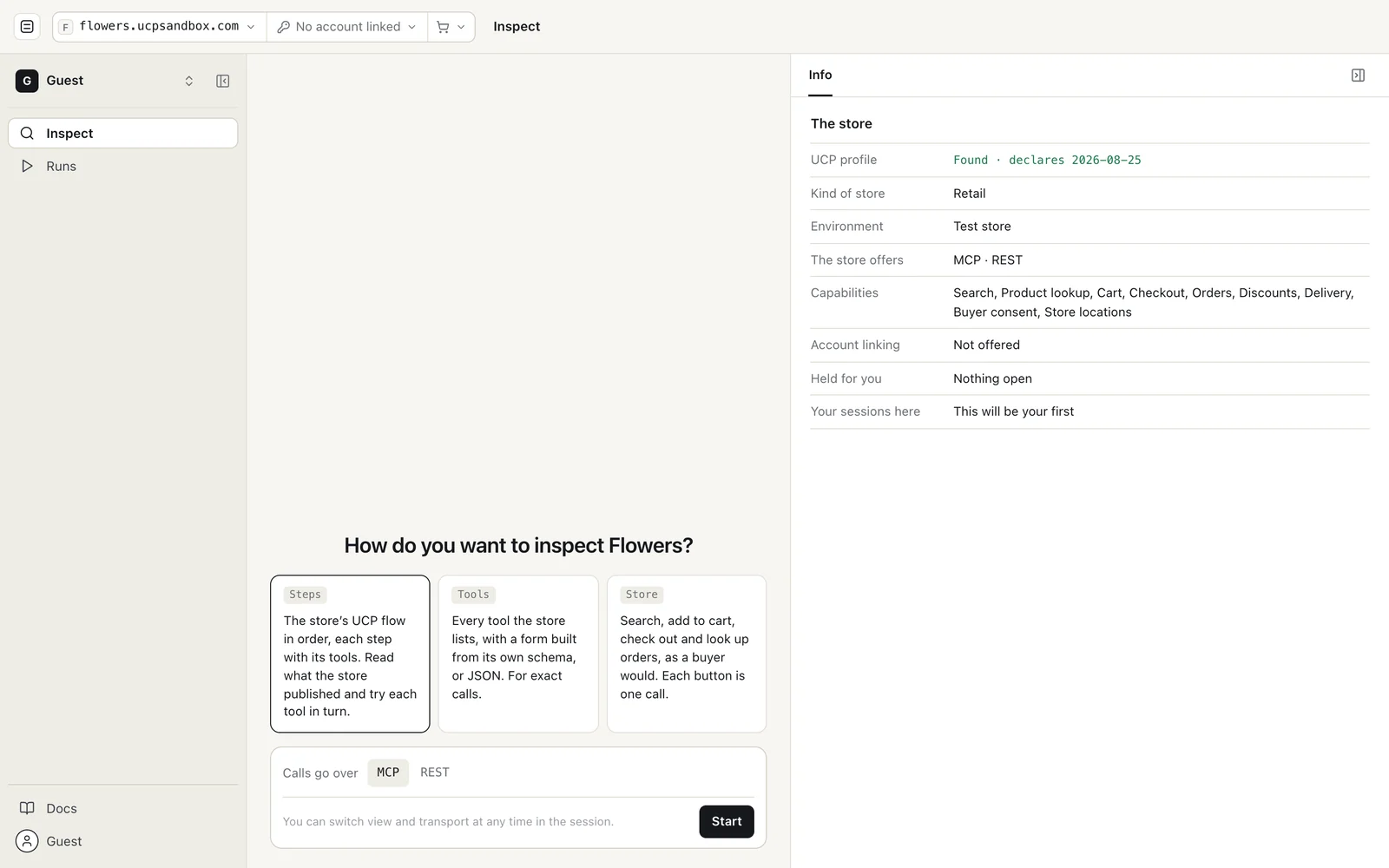Image resolution: width=1389 pixels, height=868 pixels.
Task: Click the Test store environment value
Action: click(982, 227)
